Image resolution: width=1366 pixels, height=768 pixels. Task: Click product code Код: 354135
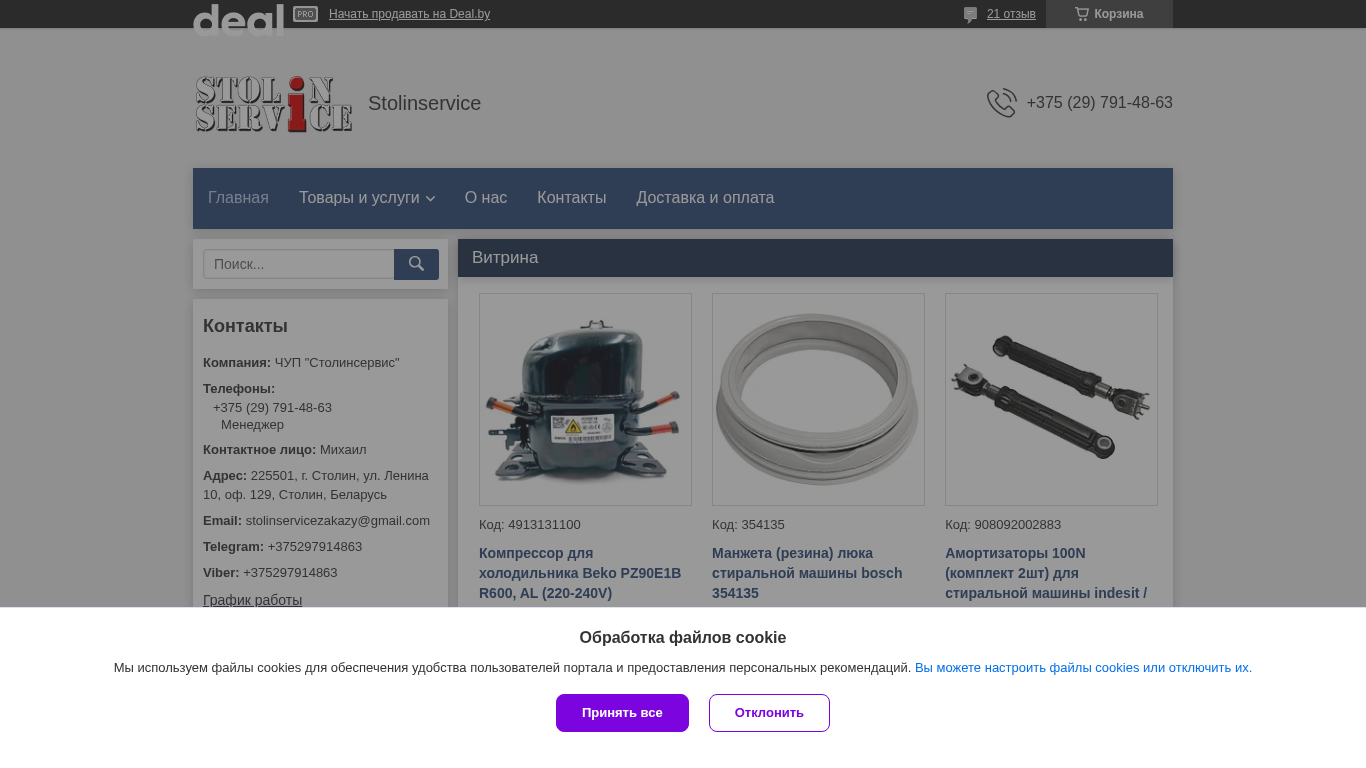coord(748,525)
